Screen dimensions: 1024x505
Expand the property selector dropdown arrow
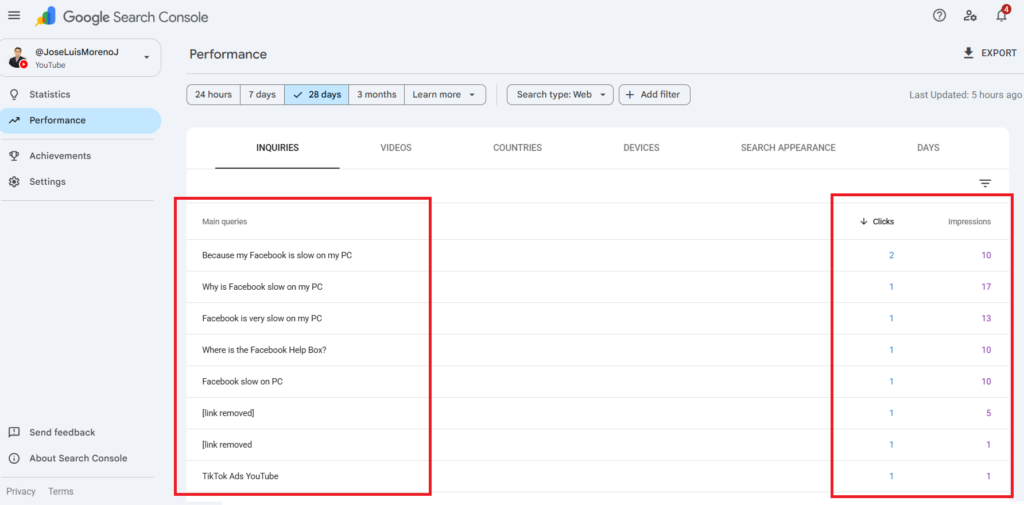tap(146, 57)
